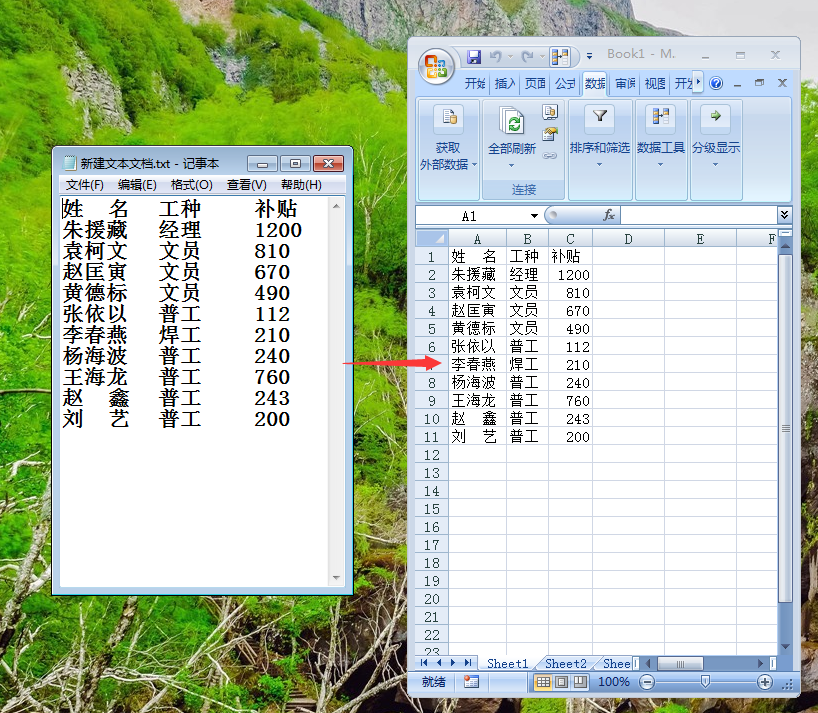Click the zoom out minus button
The height and width of the screenshot is (713, 818).
[x=647, y=682]
